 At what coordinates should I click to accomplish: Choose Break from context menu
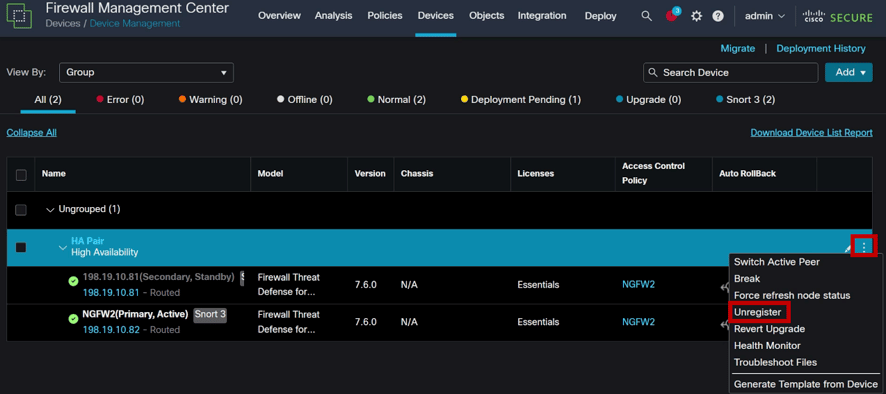point(747,279)
